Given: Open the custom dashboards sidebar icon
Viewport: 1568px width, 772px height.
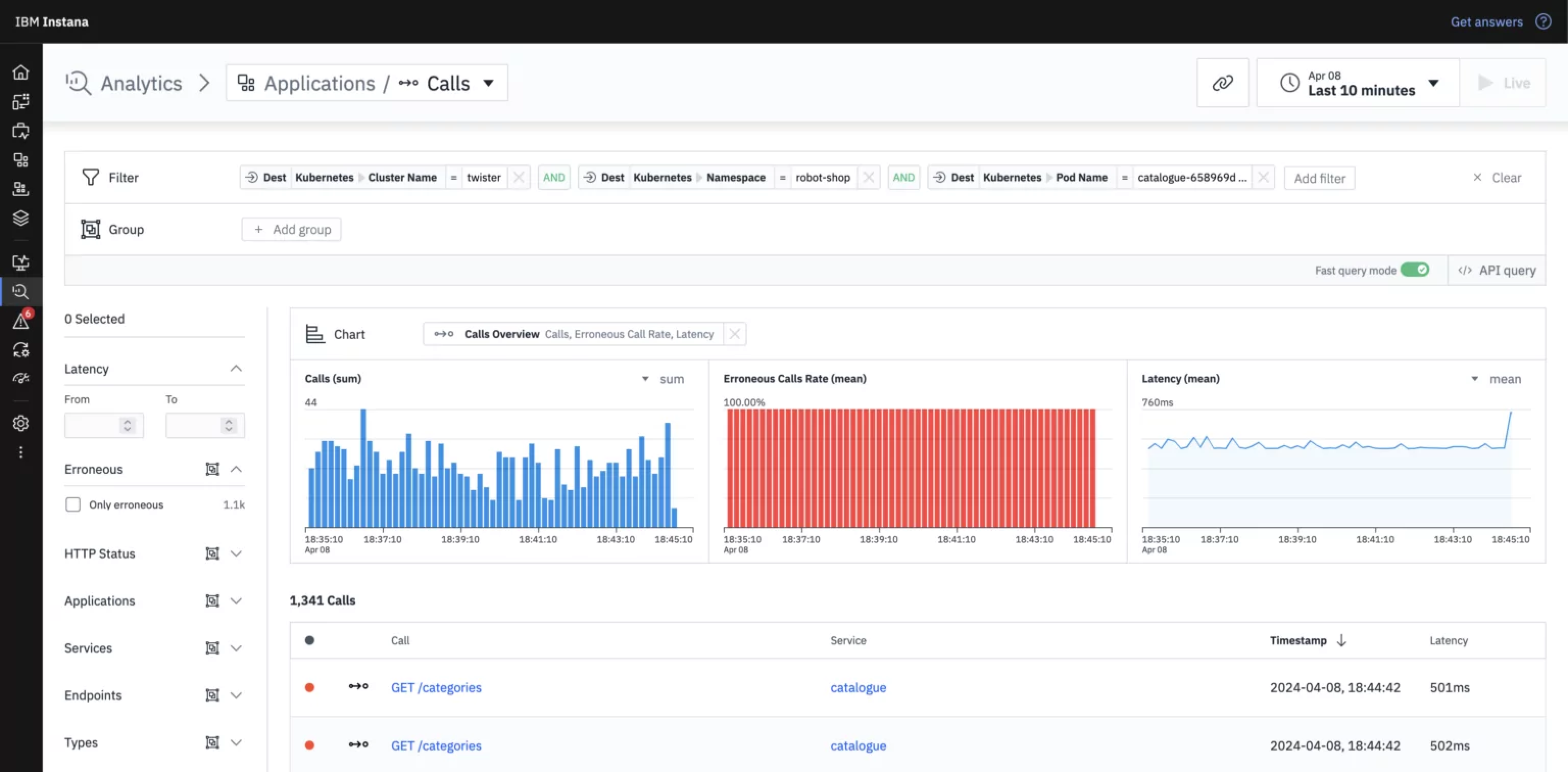Looking at the screenshot, I should (x=21, y=102).
